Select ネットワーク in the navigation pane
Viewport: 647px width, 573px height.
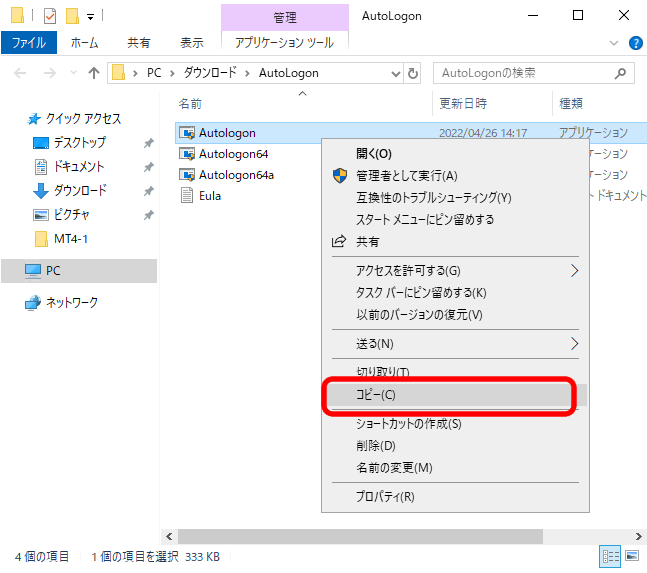(61, 302)
